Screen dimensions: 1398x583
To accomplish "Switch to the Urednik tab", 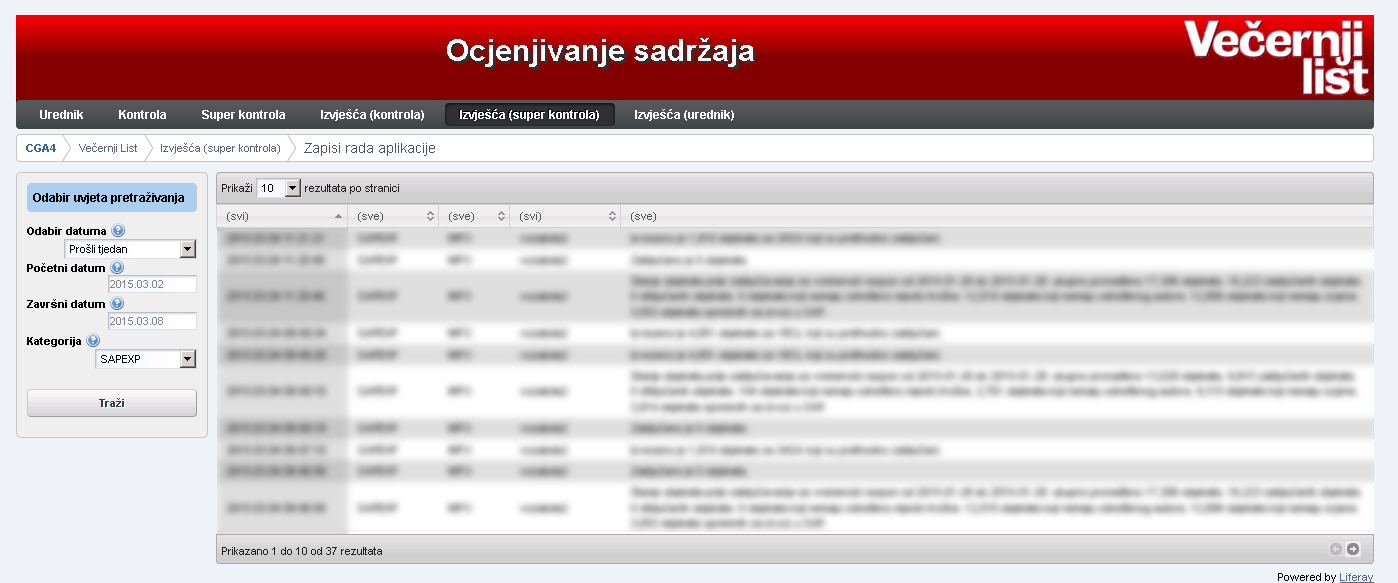I will click(x=61, y=115).
